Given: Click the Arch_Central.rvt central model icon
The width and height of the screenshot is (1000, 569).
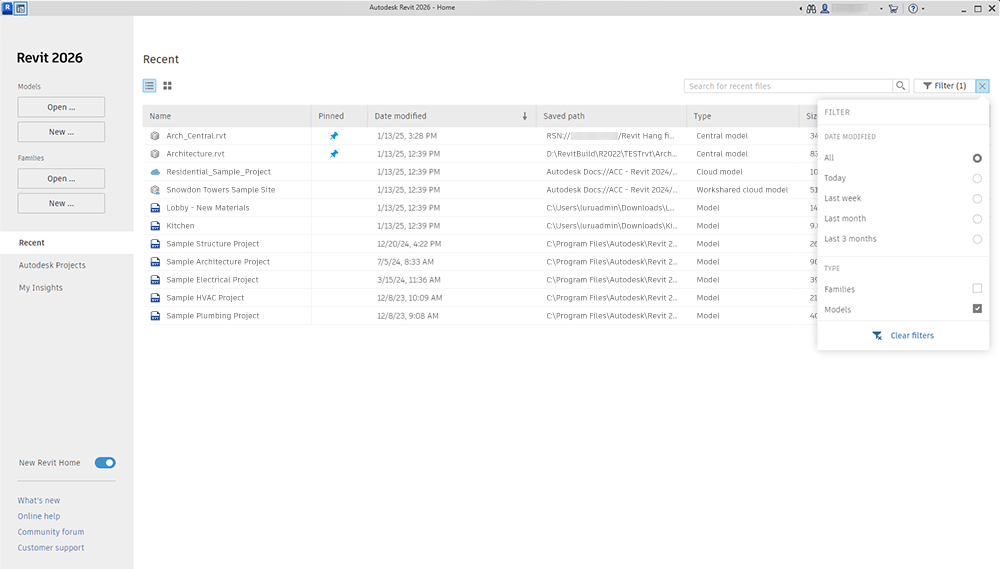Looking at the screenshot, I should coord(155,136).
